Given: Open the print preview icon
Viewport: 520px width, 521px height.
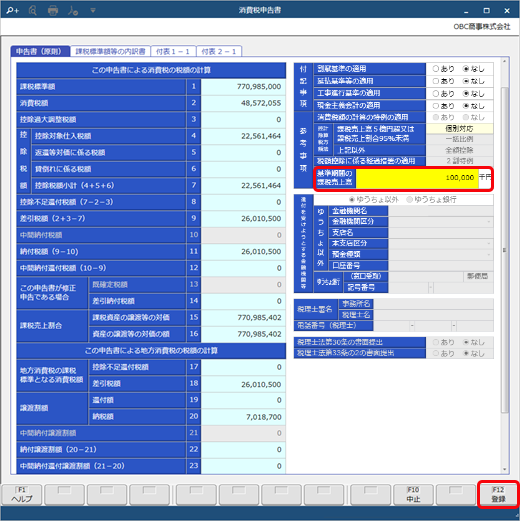Looking at the screenshot, I should click(33, 11).
